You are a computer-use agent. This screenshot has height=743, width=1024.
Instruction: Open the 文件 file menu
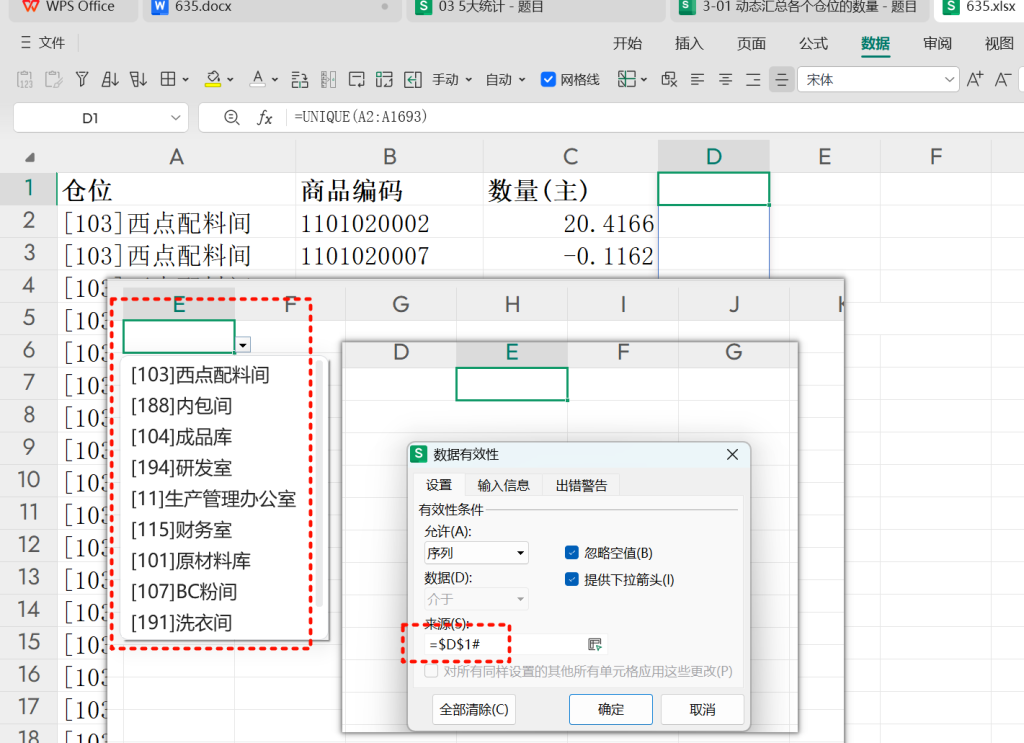point(43,43)
